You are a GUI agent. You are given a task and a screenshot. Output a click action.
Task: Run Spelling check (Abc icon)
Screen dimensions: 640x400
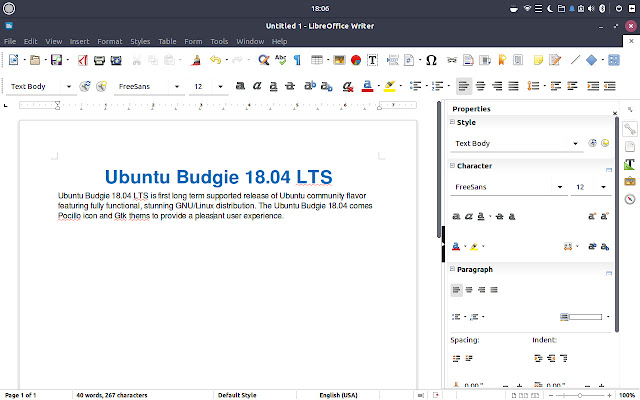[280, 60]
